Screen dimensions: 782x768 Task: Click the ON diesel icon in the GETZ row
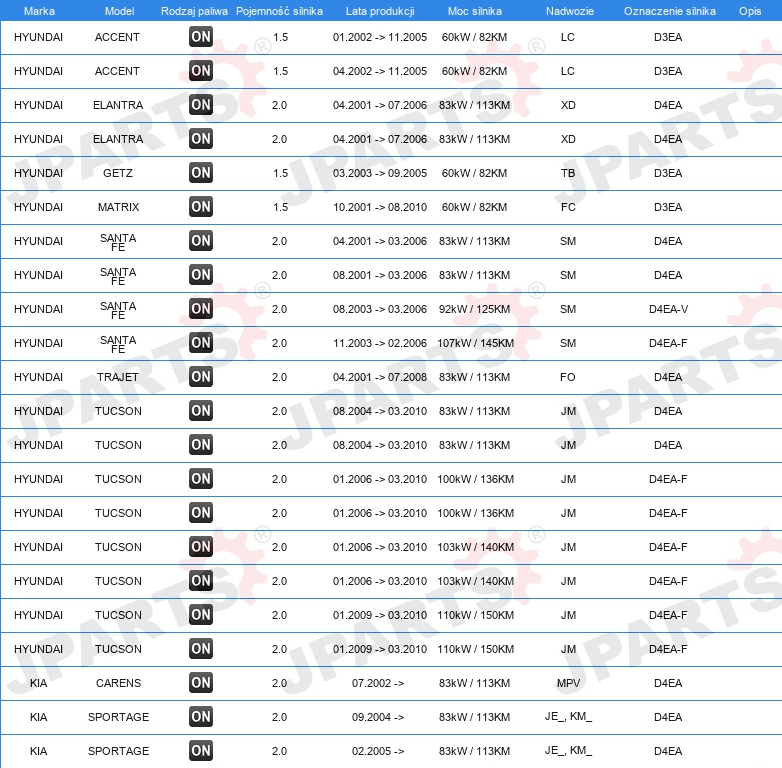[x=201, y=173]
